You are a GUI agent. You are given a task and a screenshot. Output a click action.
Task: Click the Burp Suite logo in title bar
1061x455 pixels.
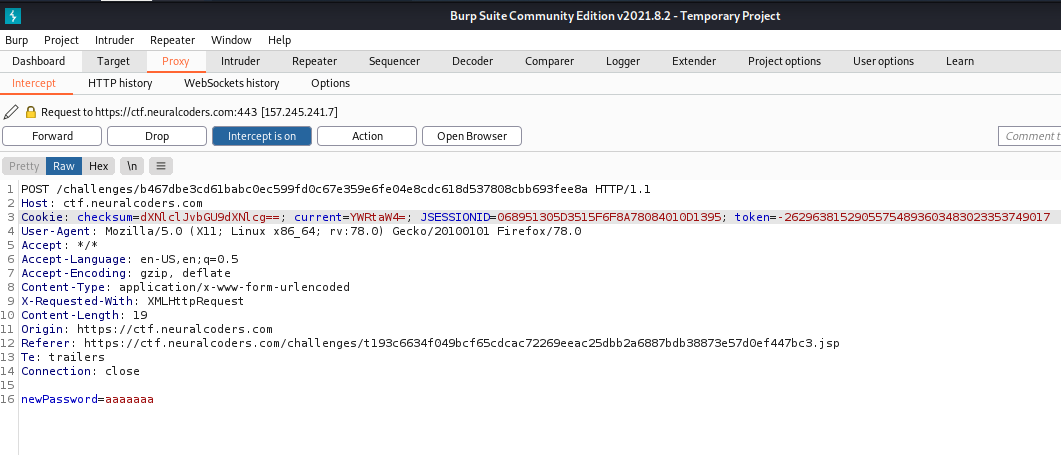coord(13,16)
